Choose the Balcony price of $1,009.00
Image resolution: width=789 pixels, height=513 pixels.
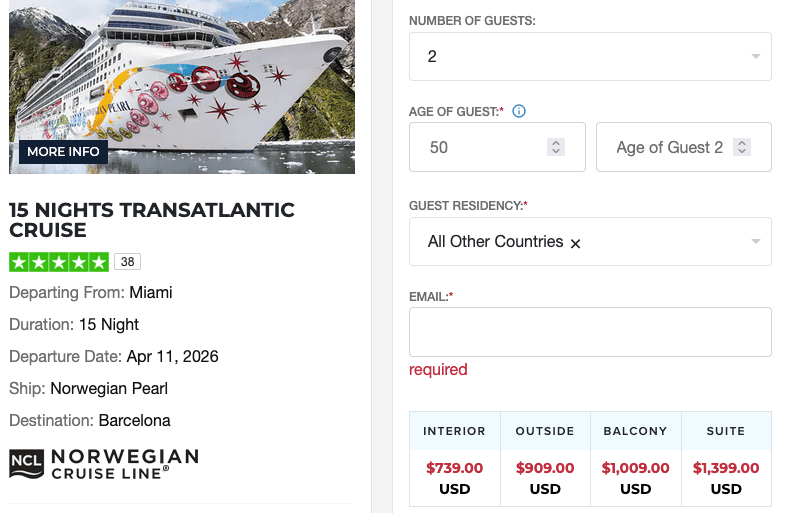(x=635, y=468)
